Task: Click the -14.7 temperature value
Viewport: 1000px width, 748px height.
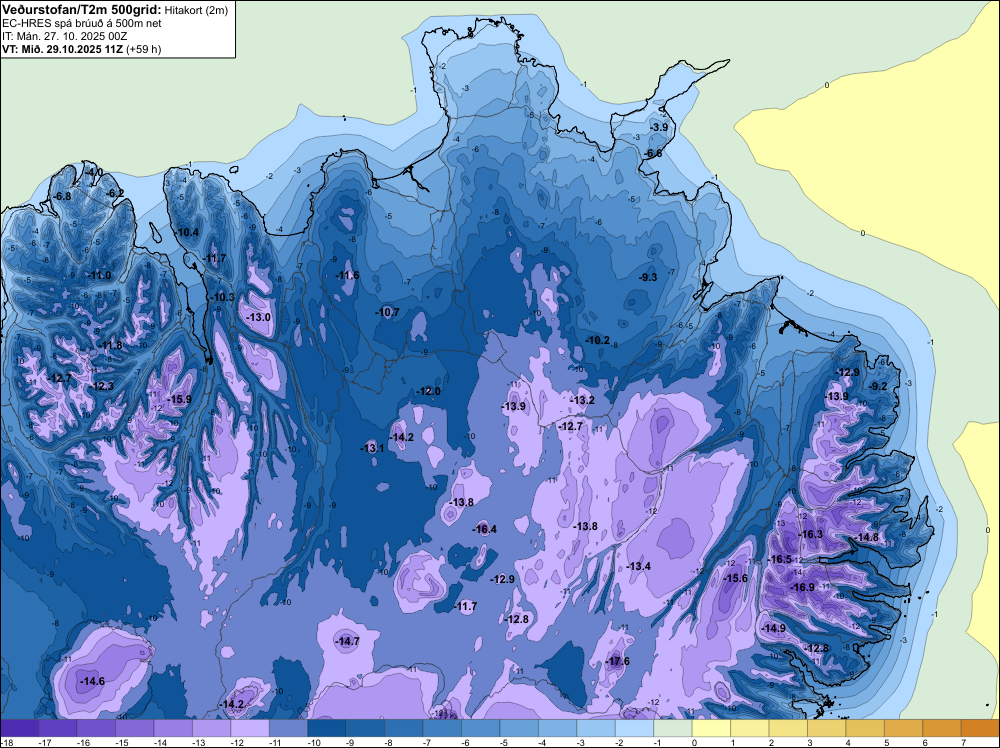Action: click(x=348, y=642)
